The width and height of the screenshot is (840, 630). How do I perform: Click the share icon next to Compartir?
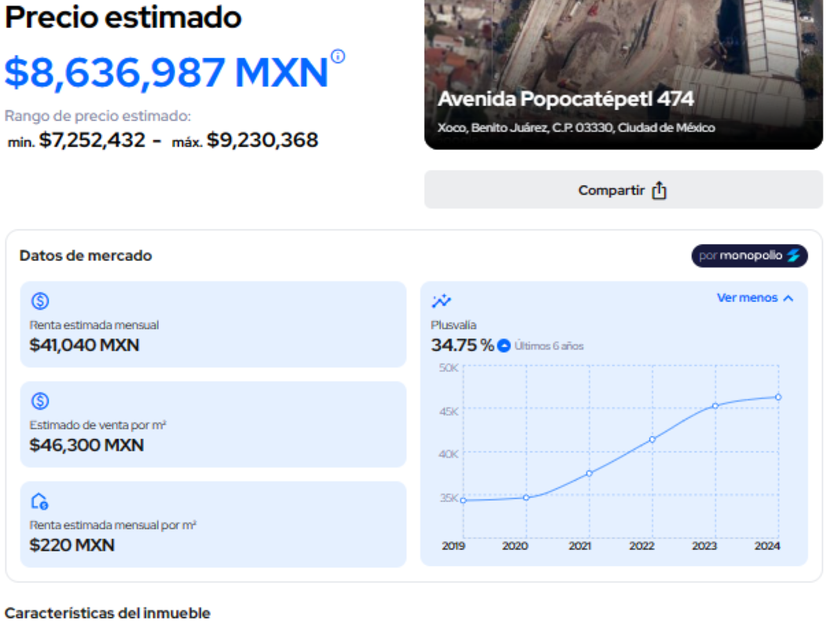[x=659, y=191]
